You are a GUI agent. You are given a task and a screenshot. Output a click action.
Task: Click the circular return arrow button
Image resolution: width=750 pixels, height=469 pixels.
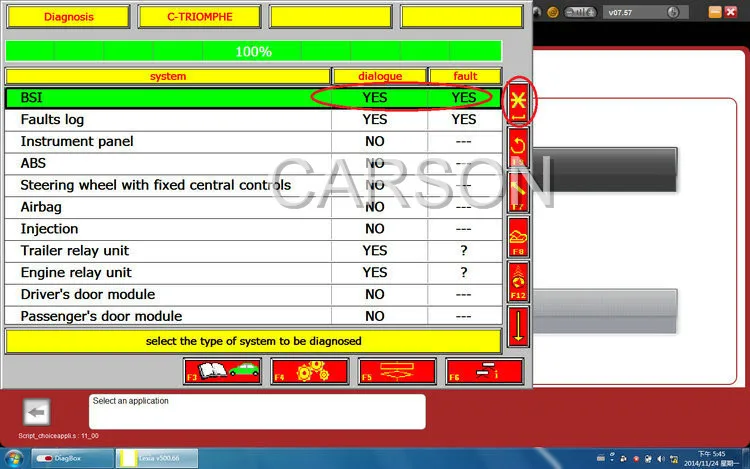(518, 147)
